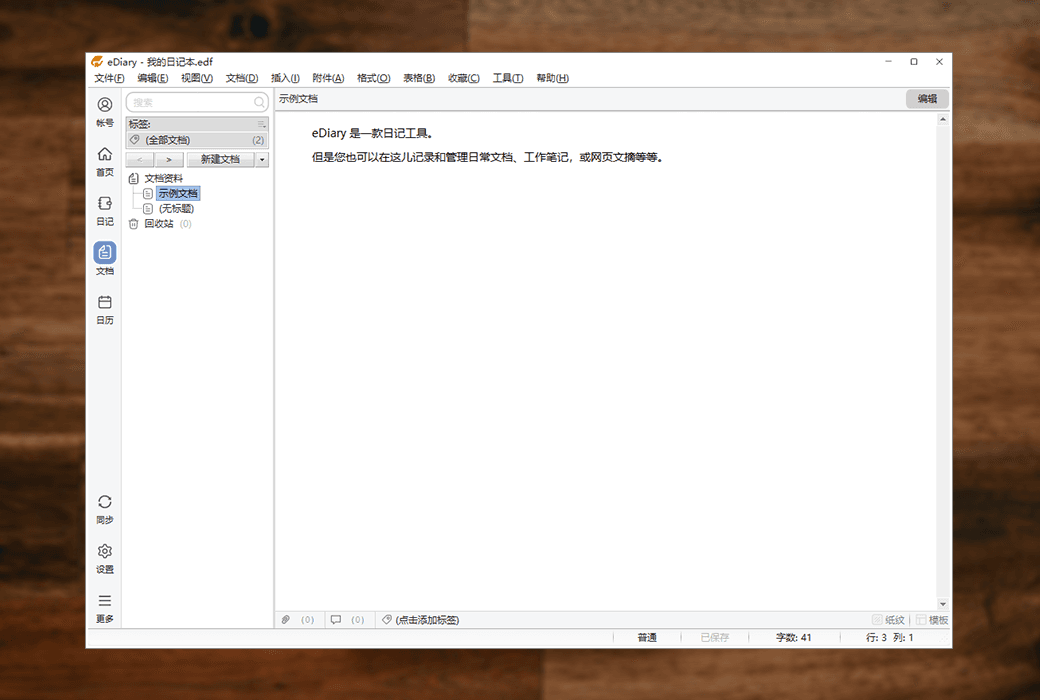Click the 行: 3 列: 1 position indicator
This screenshot has height=700, width=1040.
point(889,638)
